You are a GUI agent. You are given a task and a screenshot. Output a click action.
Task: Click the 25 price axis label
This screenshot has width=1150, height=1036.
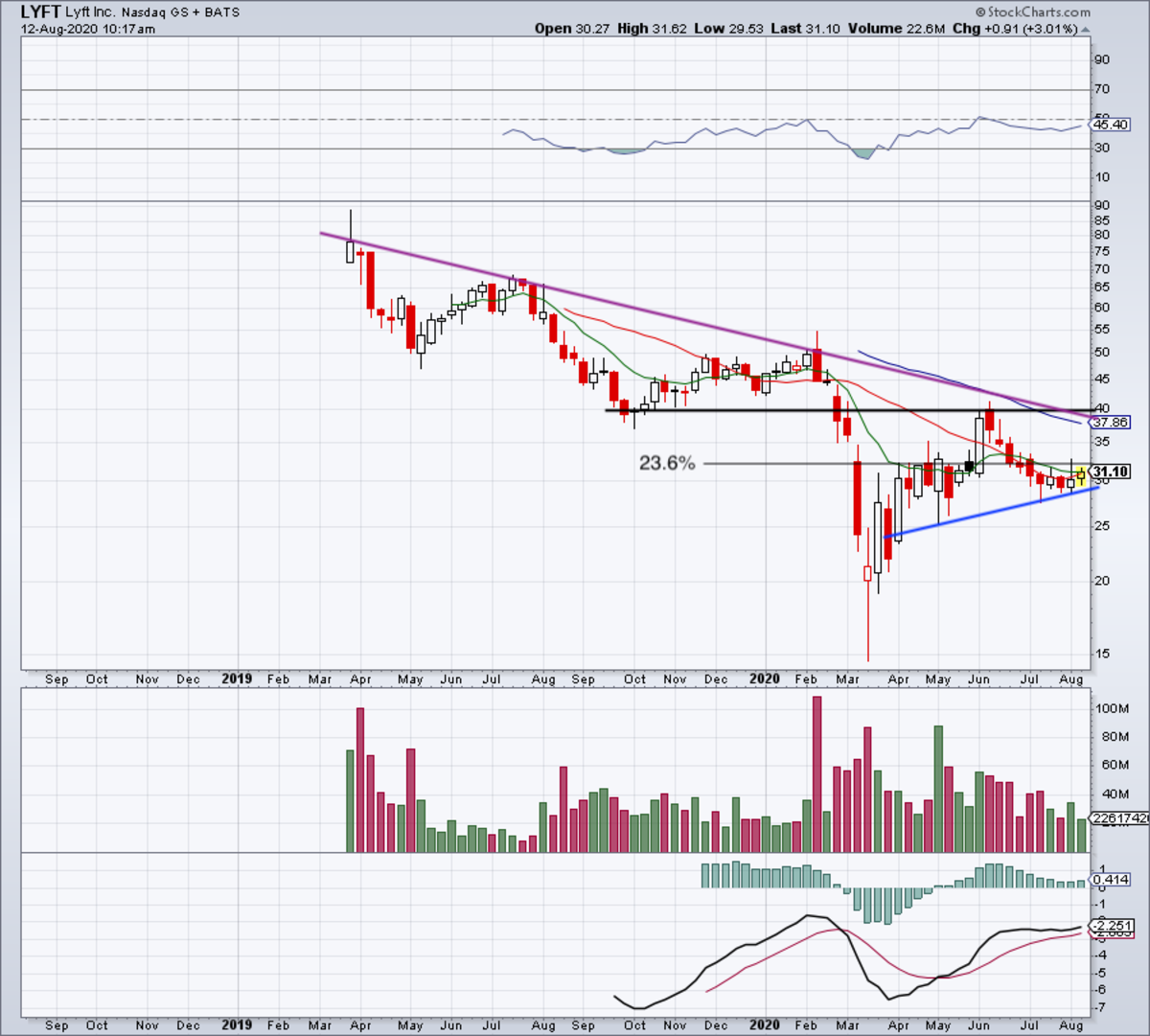pyautogui.click(x=1102, y=526)
